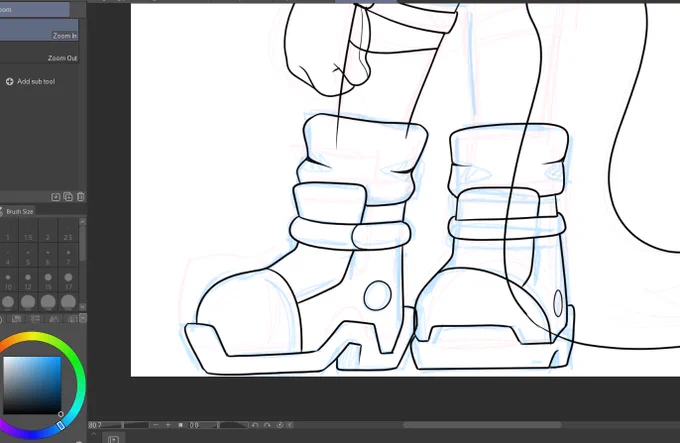Click the timeline panel icon at the bottom
The width and height of the screenshot is (680, 443).
(x=113, y=440)
